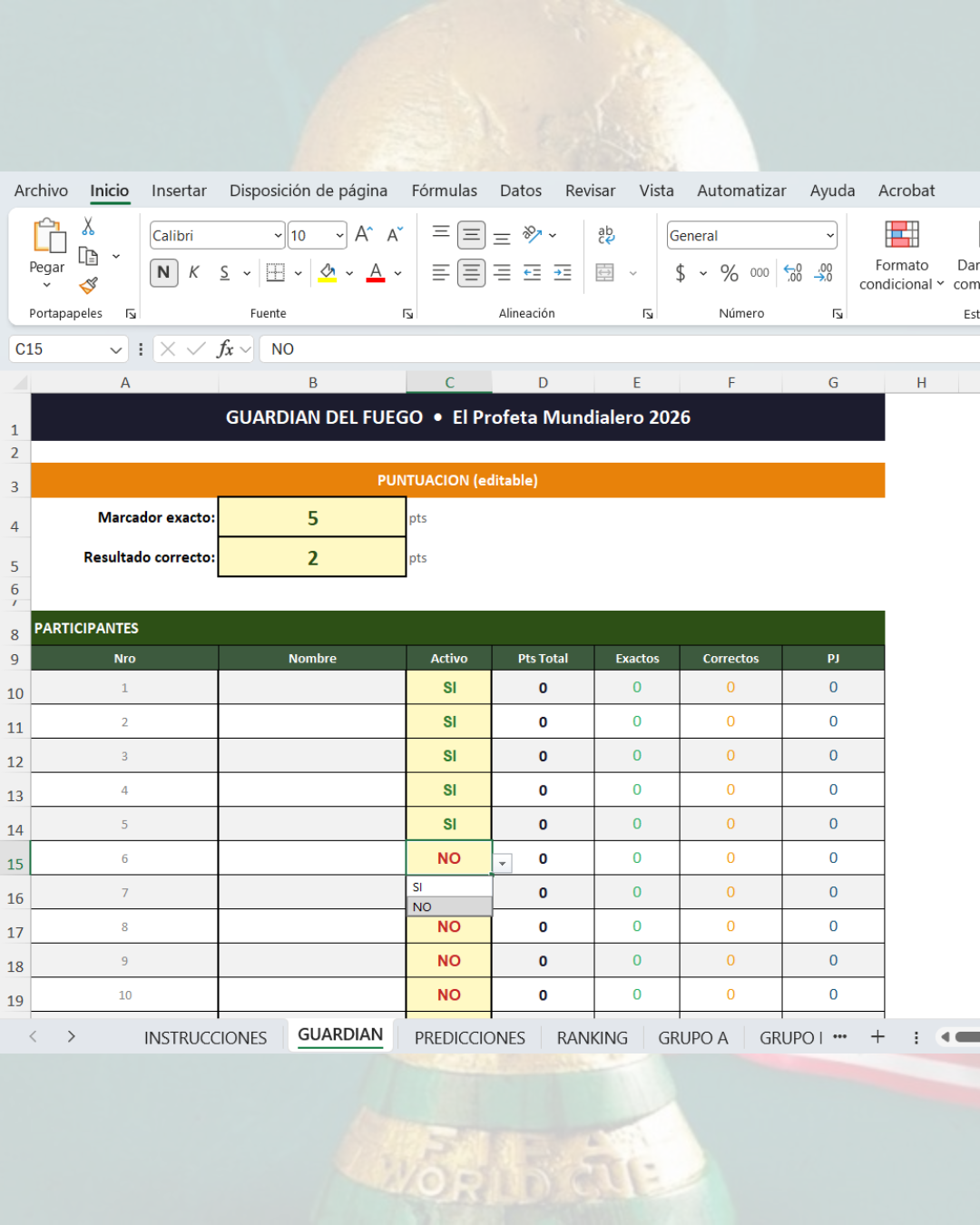Open font color dropdown arrow
This screenshot has width=980, height=1225.
(397, 272)
